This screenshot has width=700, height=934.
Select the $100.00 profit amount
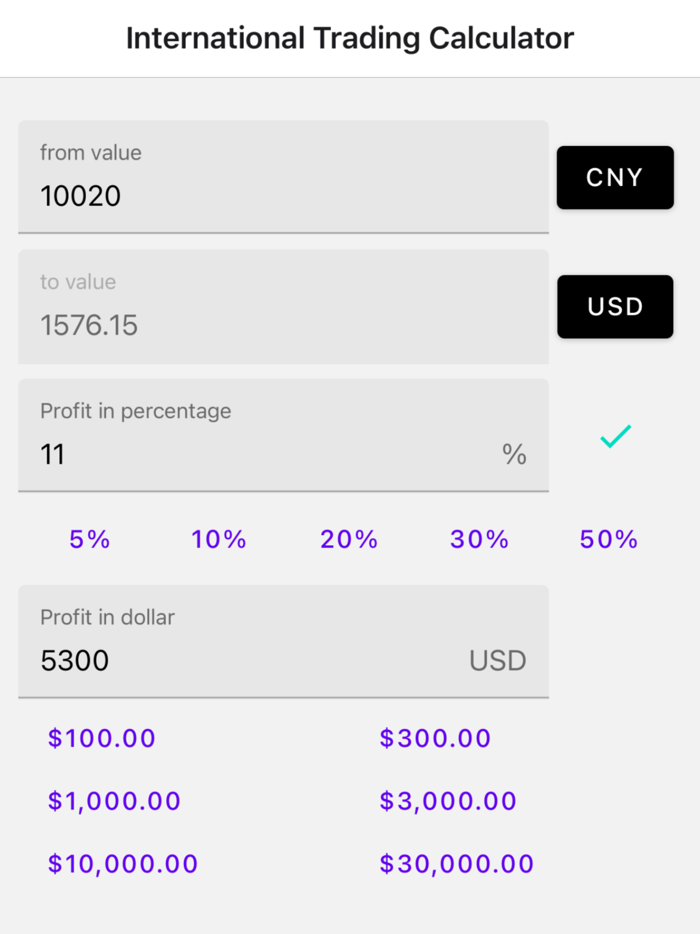click(101, 738)
